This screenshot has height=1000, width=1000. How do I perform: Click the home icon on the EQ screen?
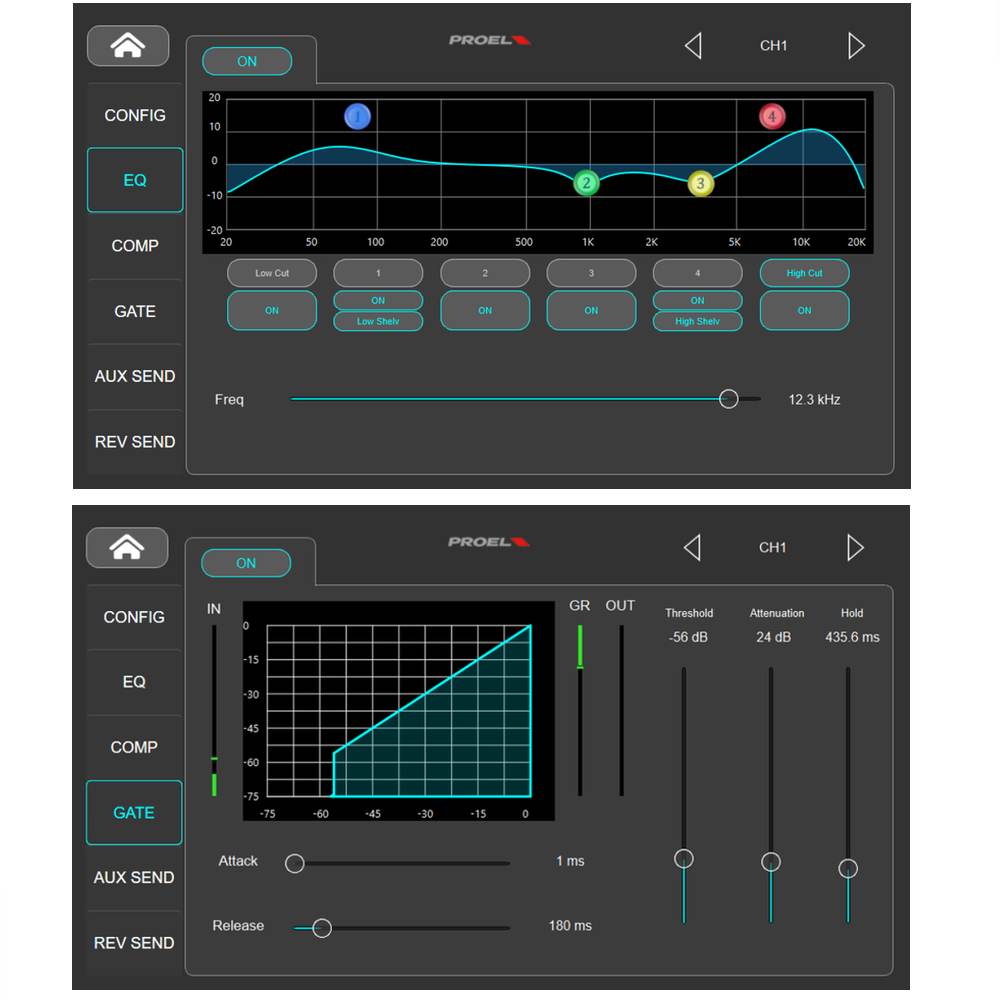[x=128, y=46]
